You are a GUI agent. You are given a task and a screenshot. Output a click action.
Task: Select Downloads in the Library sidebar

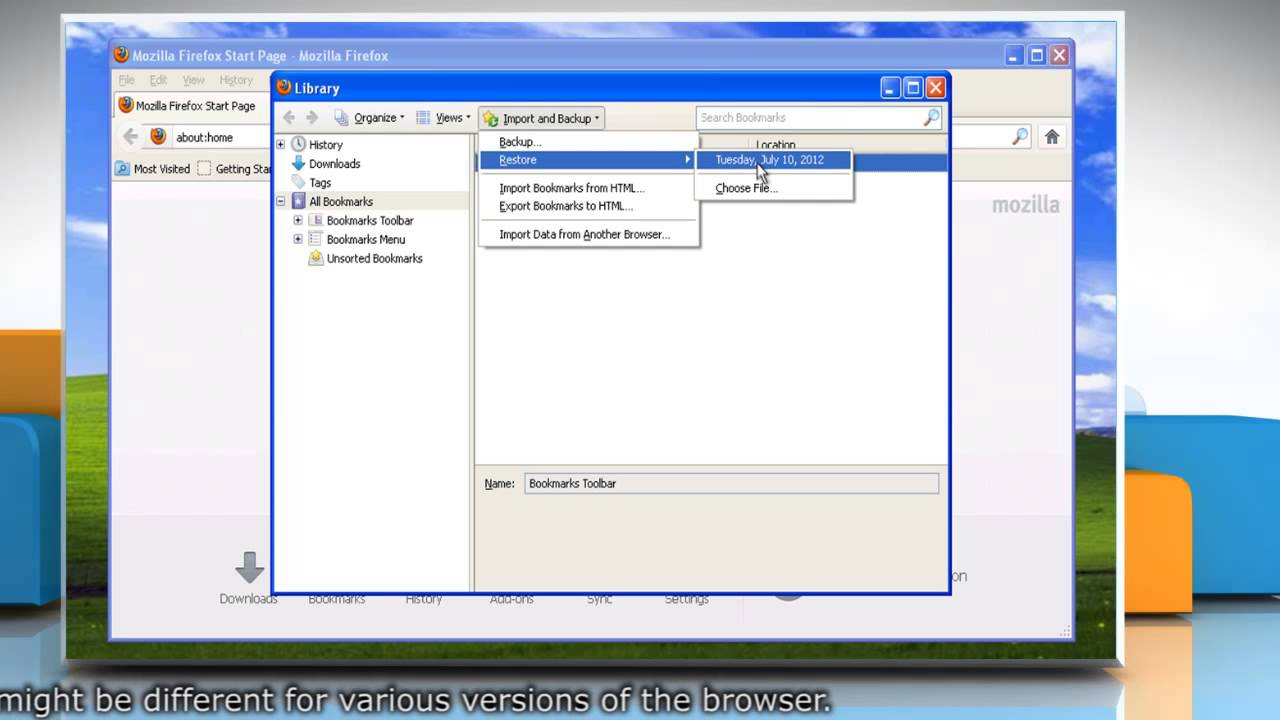click(334, 164)
